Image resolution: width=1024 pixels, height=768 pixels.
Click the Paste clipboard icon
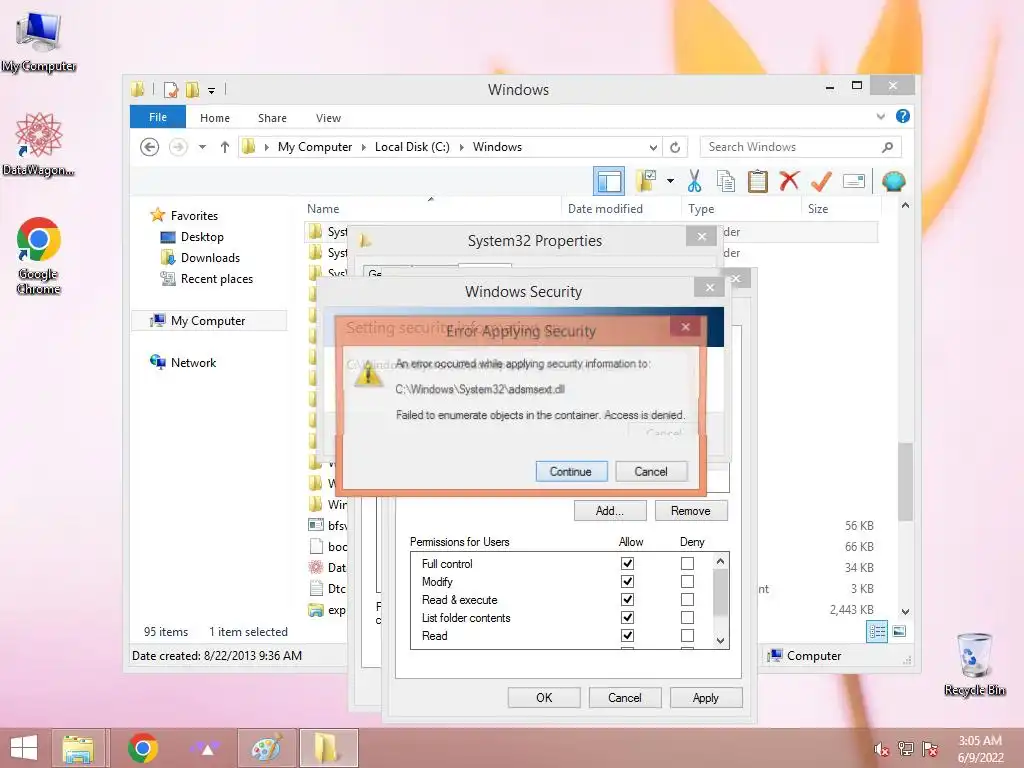(x=758, y=181)
